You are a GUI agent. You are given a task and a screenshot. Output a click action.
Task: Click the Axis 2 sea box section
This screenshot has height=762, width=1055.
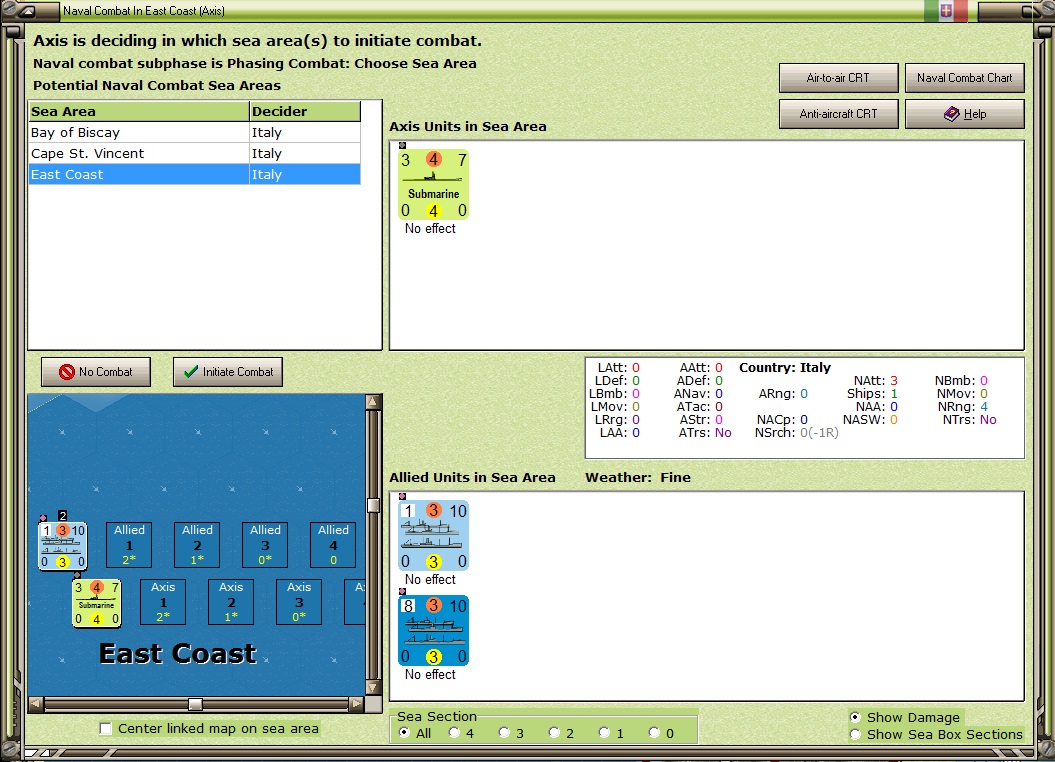[231, 602]
